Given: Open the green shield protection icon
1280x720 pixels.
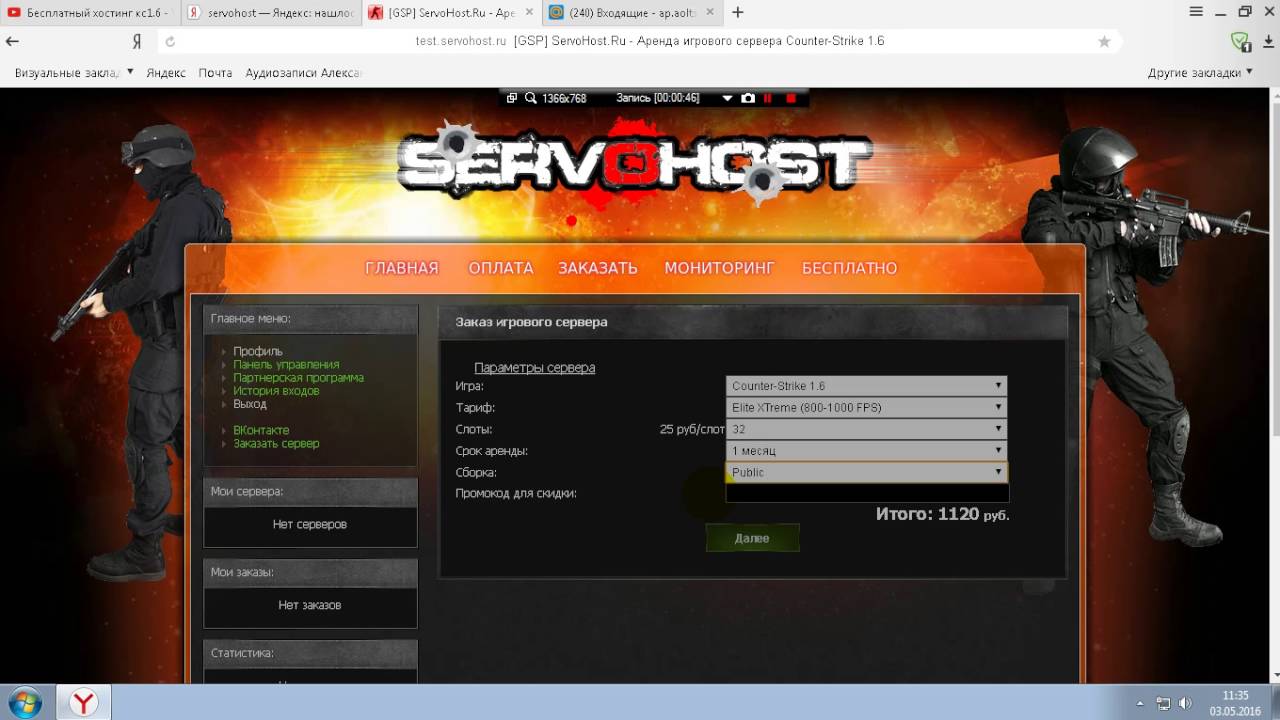Looking at the screenshot, I should (1240, 42).
